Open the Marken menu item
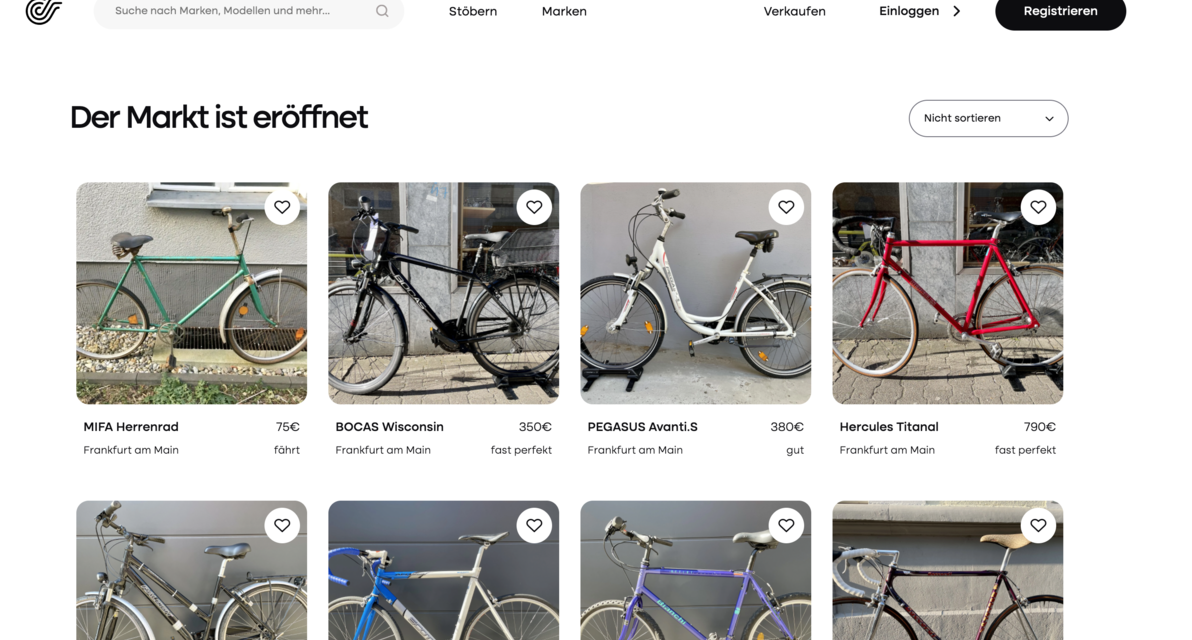 point(564,12)
